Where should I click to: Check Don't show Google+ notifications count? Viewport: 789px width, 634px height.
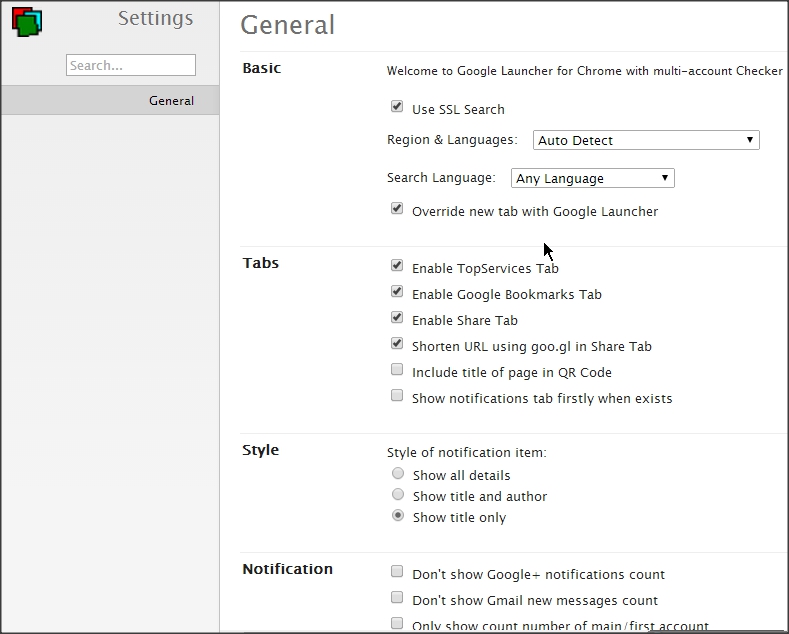(x=397, y=573)
